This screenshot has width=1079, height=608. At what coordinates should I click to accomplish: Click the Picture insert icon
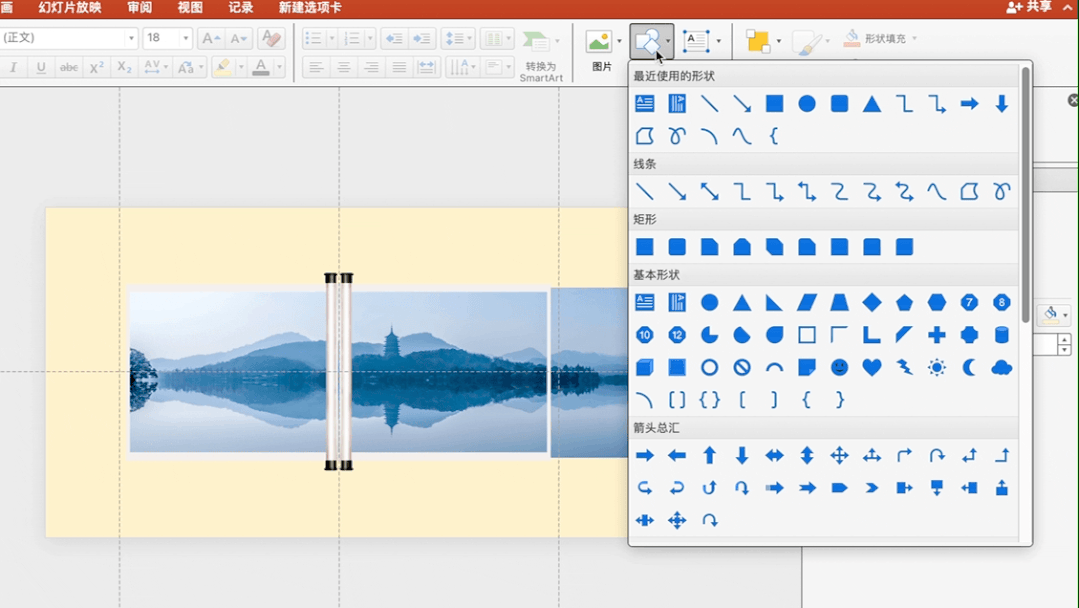599,42
